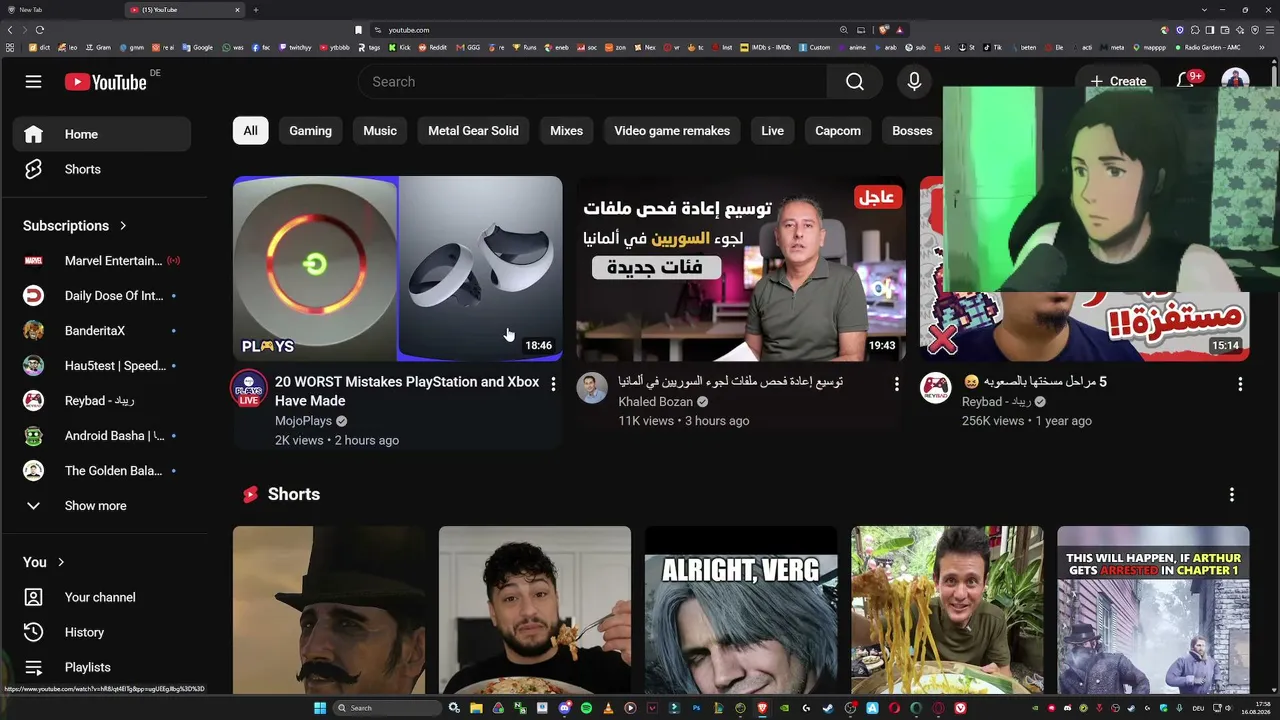The image size is (1280, 720).
Task: Open the YouTube guide hamburger menu
Action: click(x=33, y=82)
